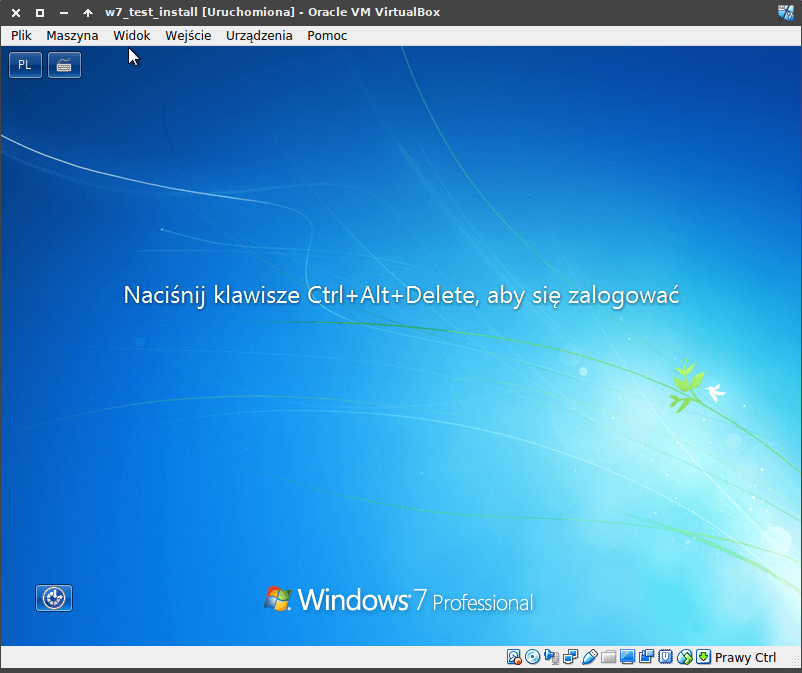
Task: Open the Ease of Access button
Action: (54, 598)
